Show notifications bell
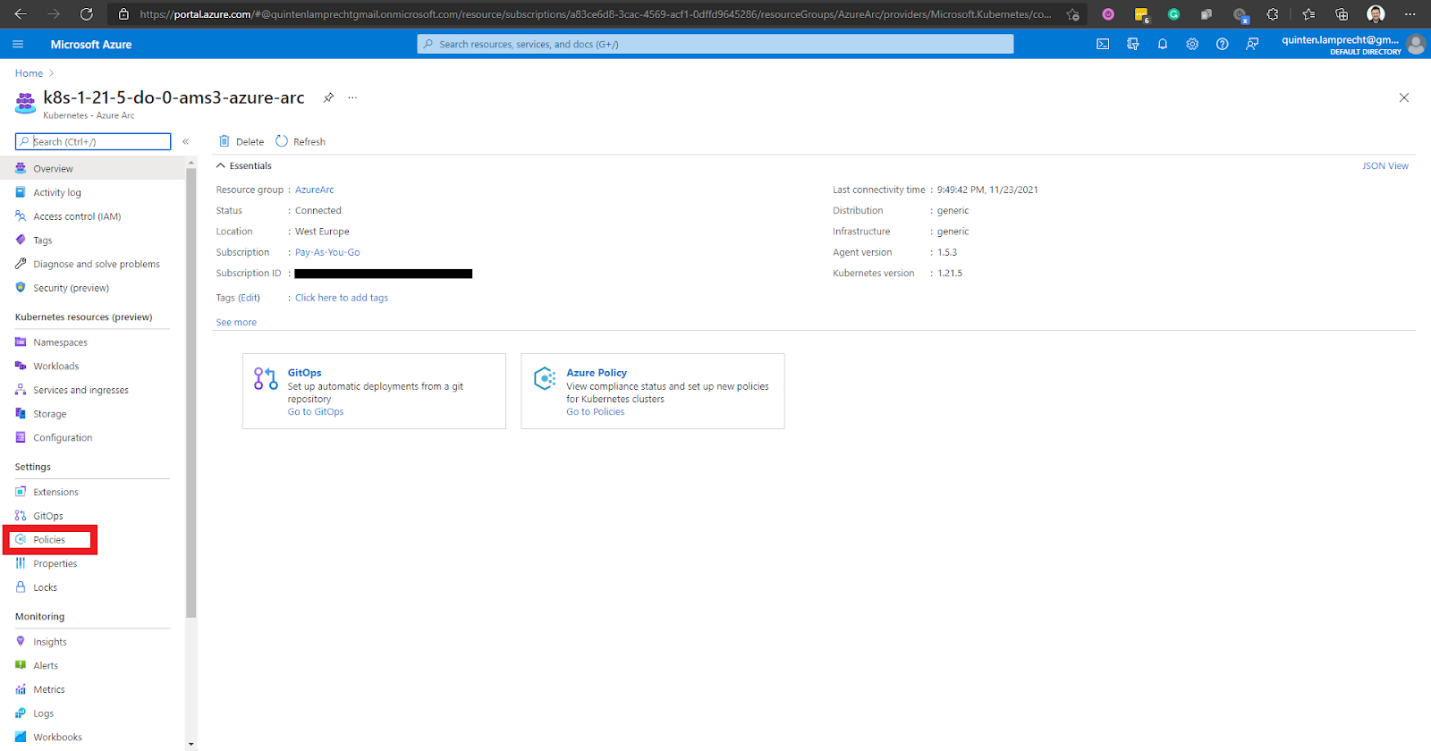This screenshot has height=751, width=1431. pyautogui.click(x=1162, y=44)
